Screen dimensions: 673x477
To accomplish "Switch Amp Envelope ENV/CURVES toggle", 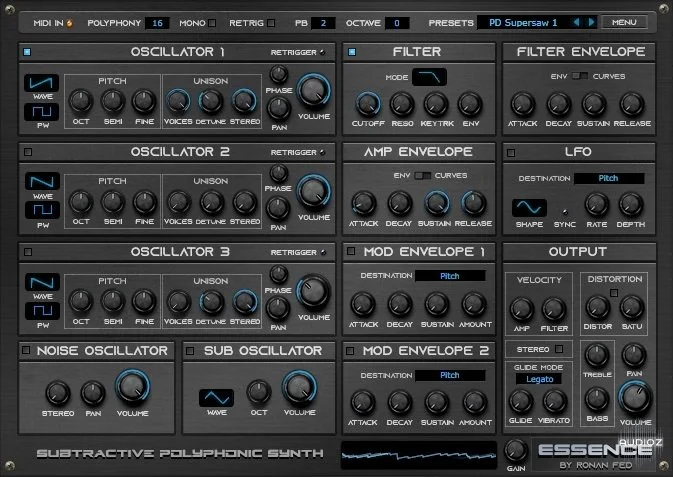I will click(422, 176).
